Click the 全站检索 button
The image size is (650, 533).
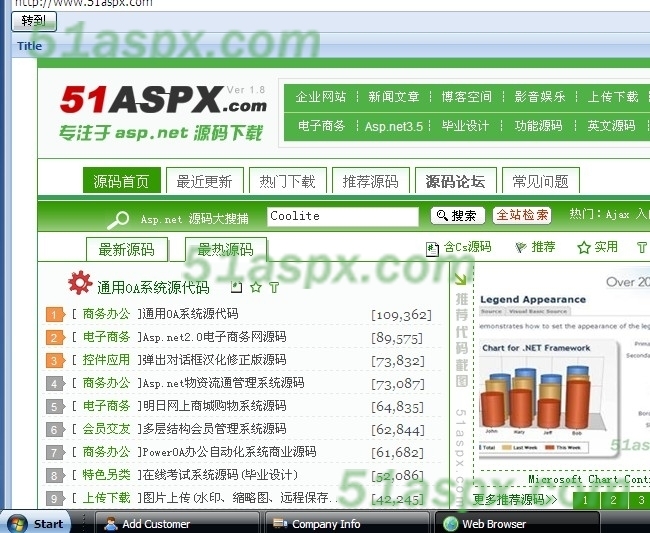pos(522,216)
